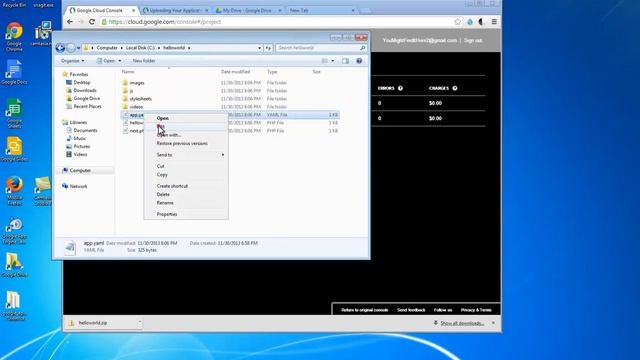Image resolution: width=640 pixels, height=360 pixels.
Task: Click the images folder icon
Action: (x=125, y=82)
